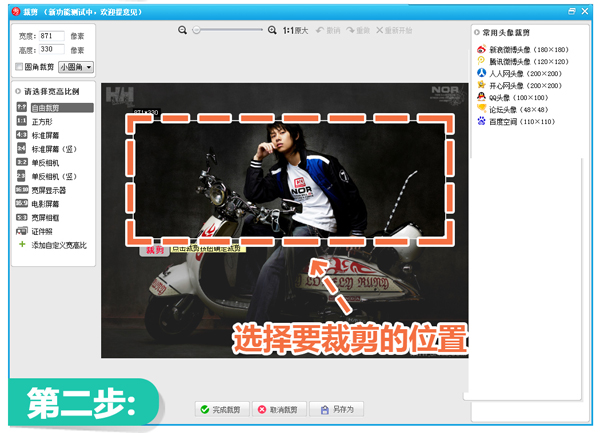Select the QQ头像 (100×100) preset
Screen dimensions: 600x433
click(516, 97)
